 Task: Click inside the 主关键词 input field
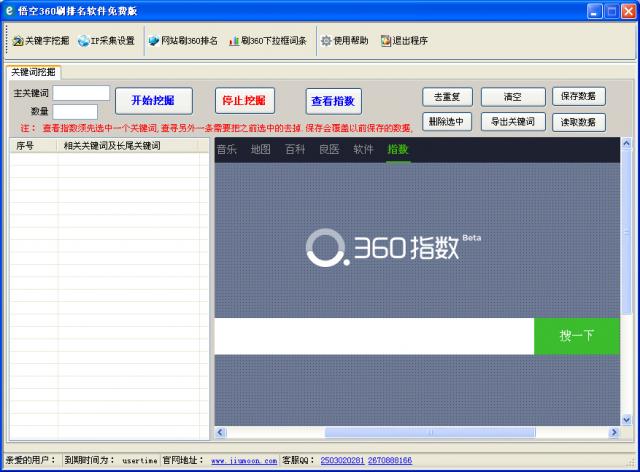click(81, 93)
